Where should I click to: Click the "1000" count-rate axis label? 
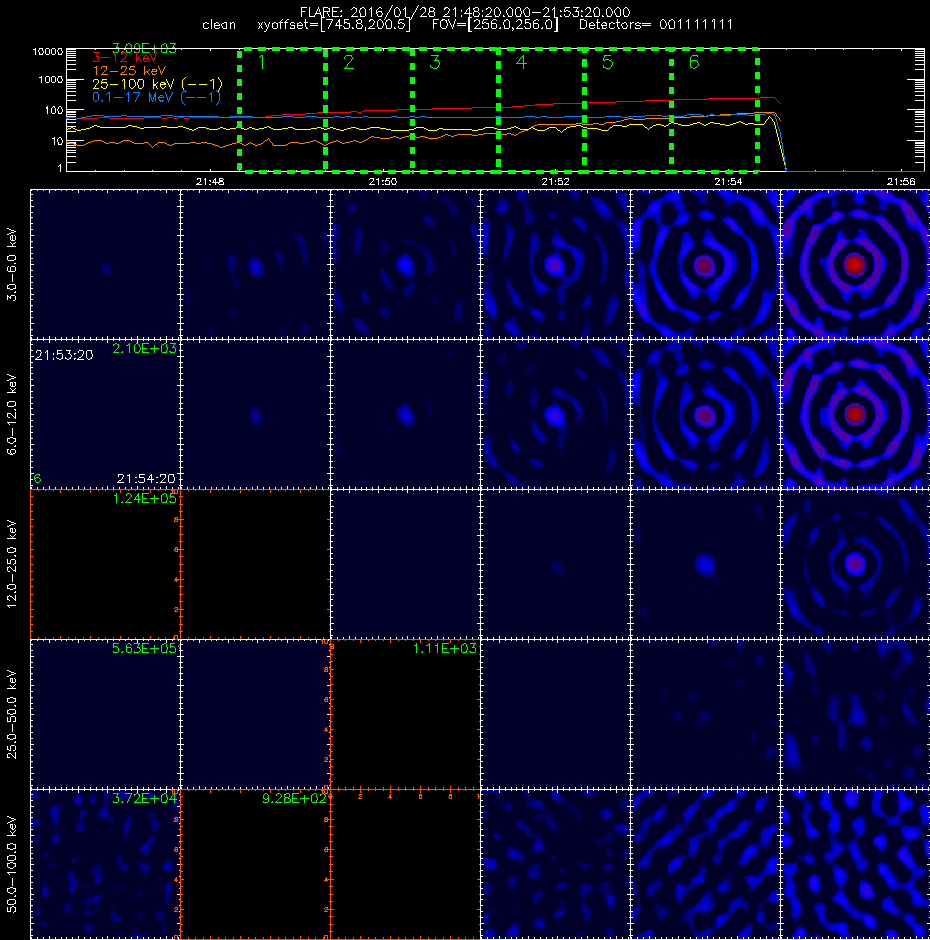coord(50,80)
